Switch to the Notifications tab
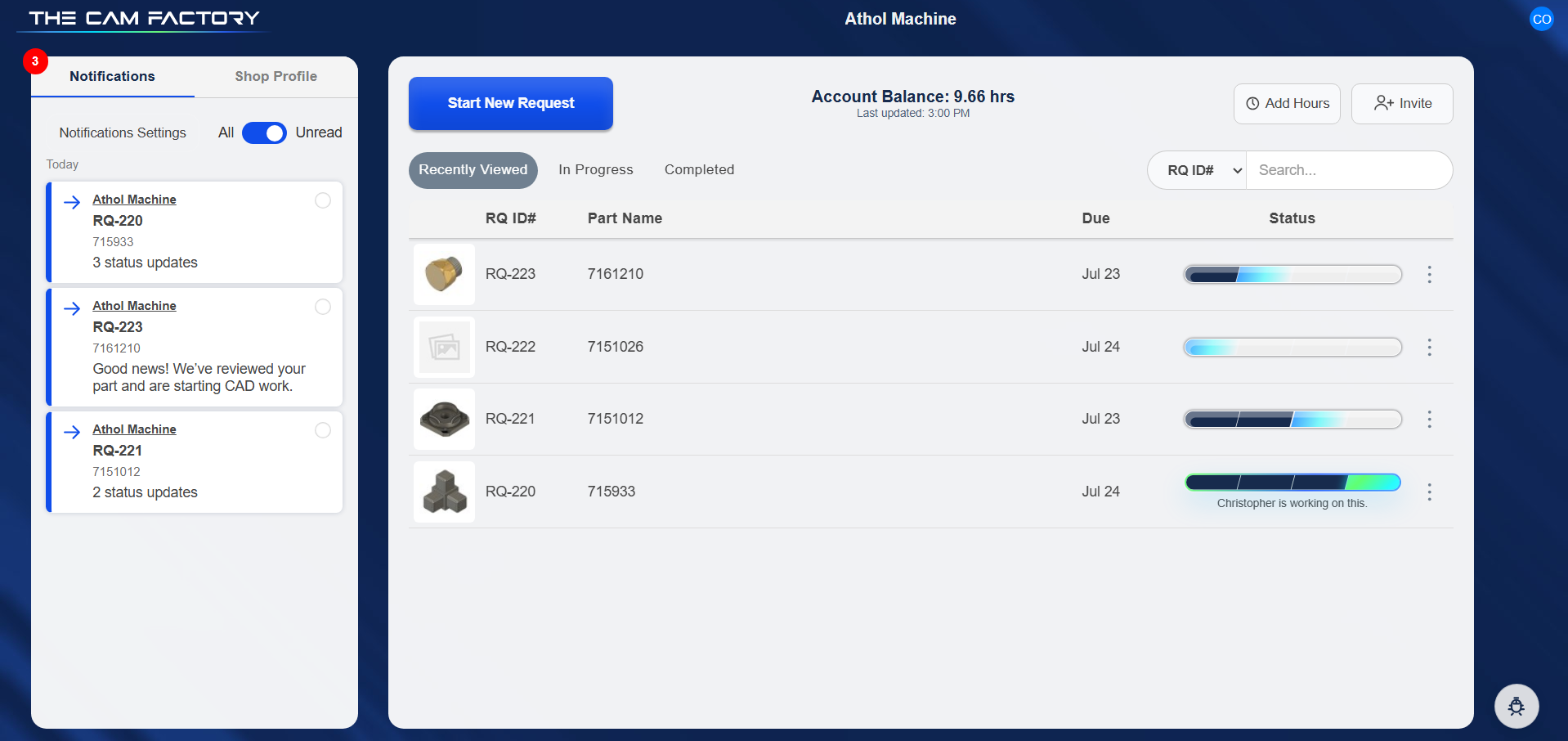1568x741 pixels. point(112,76)
